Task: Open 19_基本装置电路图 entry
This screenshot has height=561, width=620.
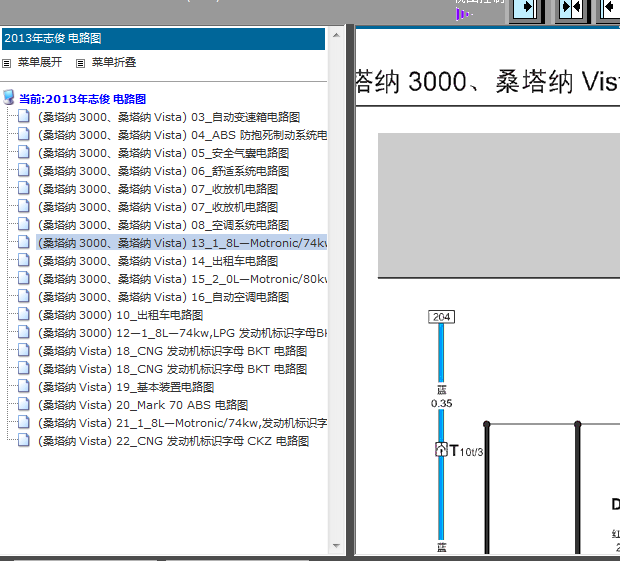Action: pos(126,387)
